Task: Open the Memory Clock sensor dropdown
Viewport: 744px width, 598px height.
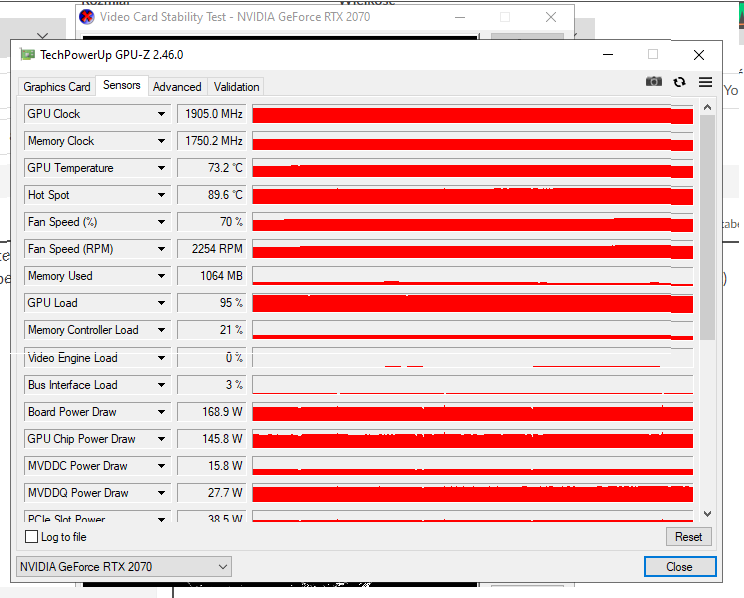Action: (x=161, y=141)
